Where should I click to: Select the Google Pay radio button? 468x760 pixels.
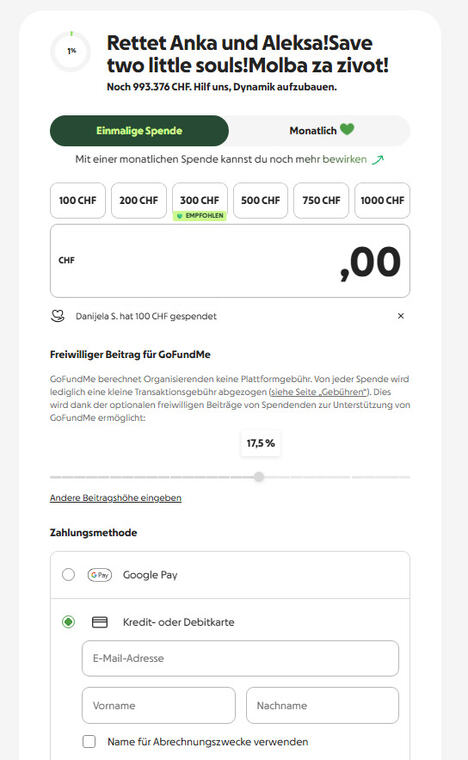68,575
